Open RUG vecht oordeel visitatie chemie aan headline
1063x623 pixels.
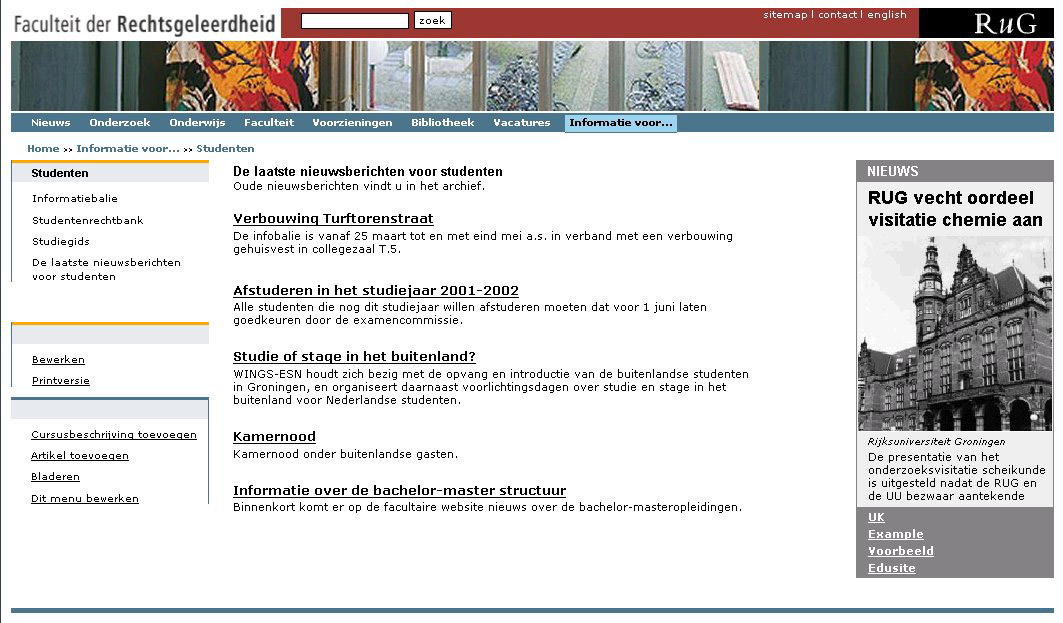coord(955,209)
